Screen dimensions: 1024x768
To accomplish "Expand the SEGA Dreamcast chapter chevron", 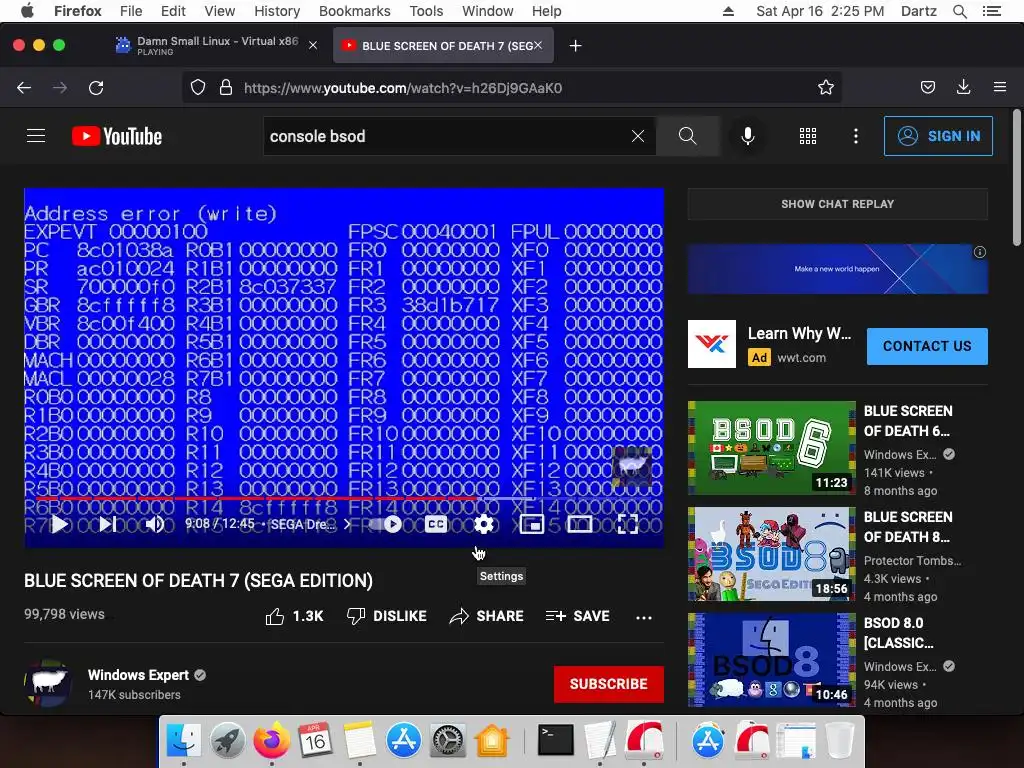I will pos(347,524).
